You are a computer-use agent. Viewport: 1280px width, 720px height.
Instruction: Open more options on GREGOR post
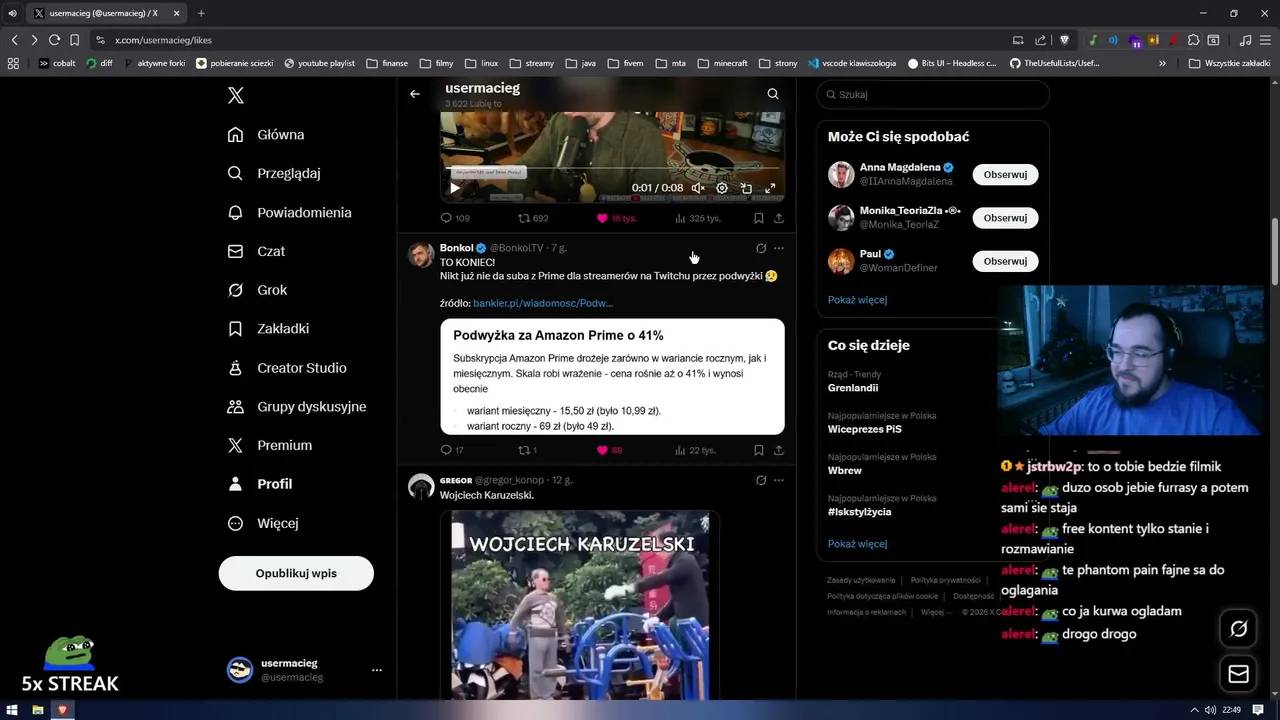pyautogui.click(x=779, y=480)
